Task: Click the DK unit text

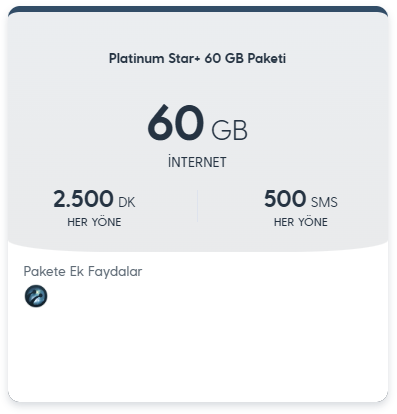Action: tap(127, 202)
